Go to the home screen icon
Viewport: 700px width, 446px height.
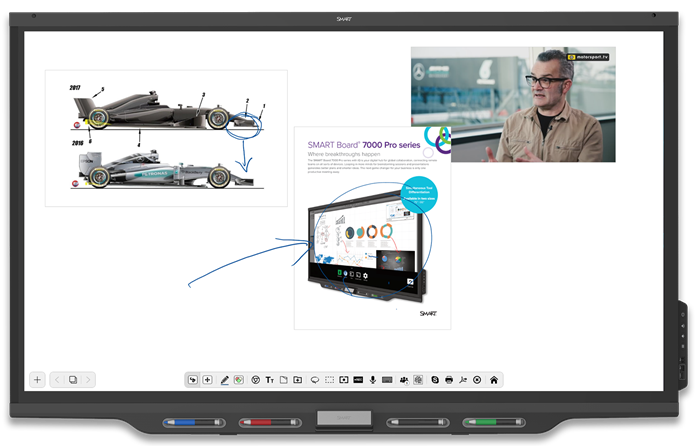click(x=493, y=380)
